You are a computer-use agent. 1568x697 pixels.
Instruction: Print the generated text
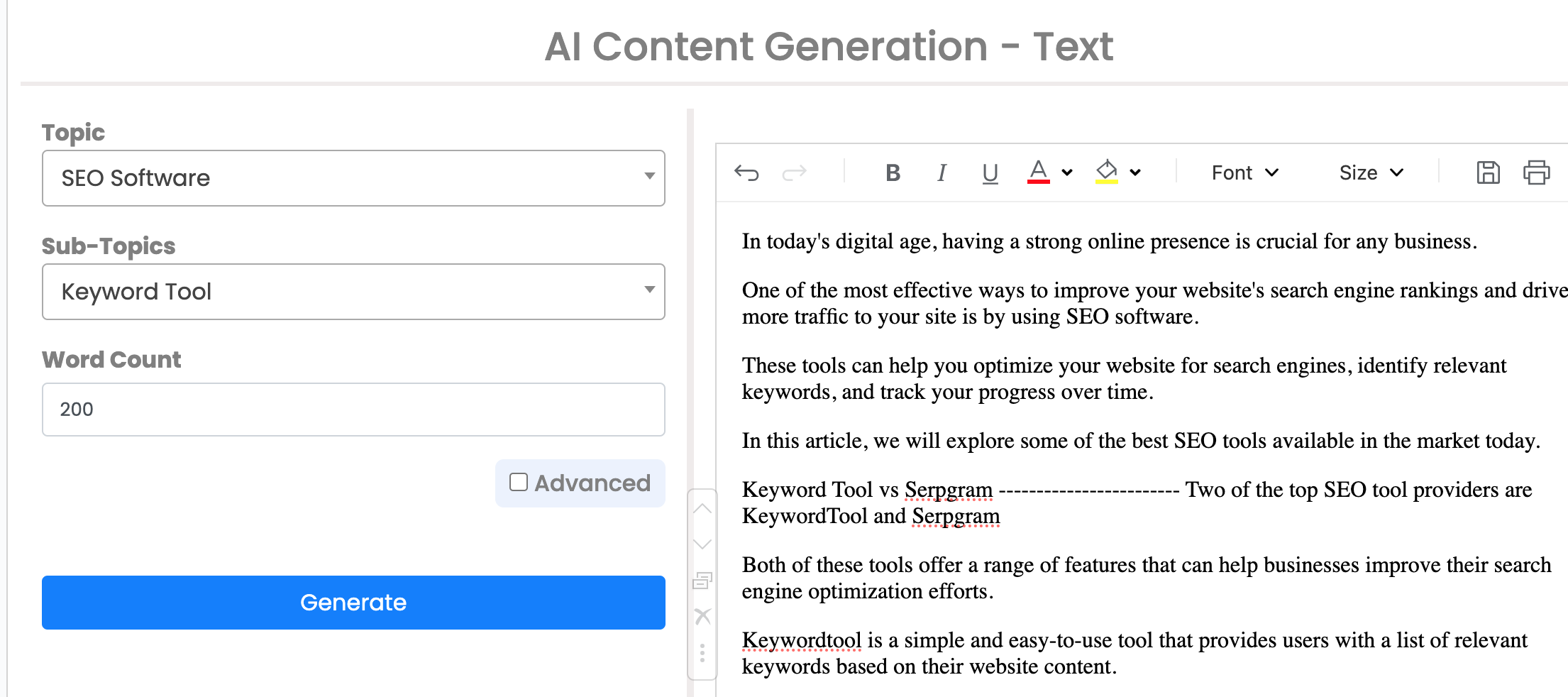[x=1536, y=172]
